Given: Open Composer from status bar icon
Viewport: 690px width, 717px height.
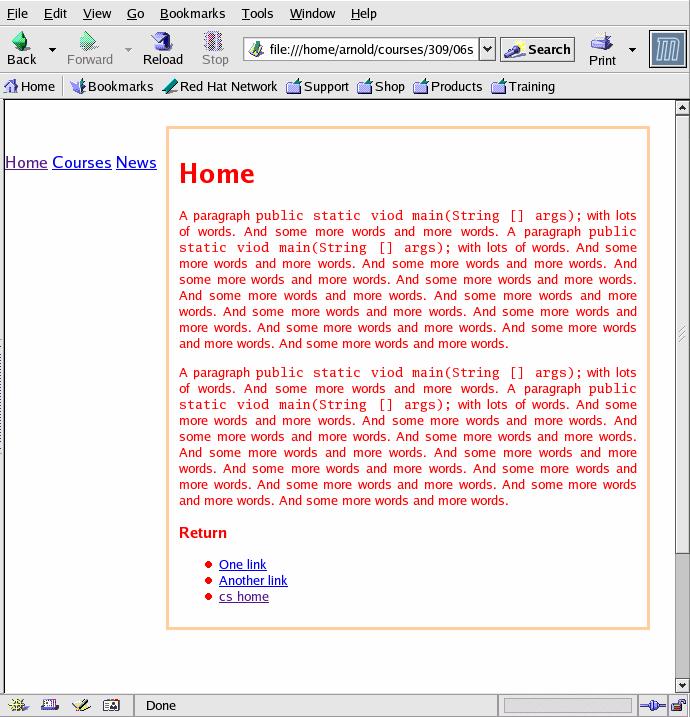Looking at the screenshot, I should click(81, 705).
